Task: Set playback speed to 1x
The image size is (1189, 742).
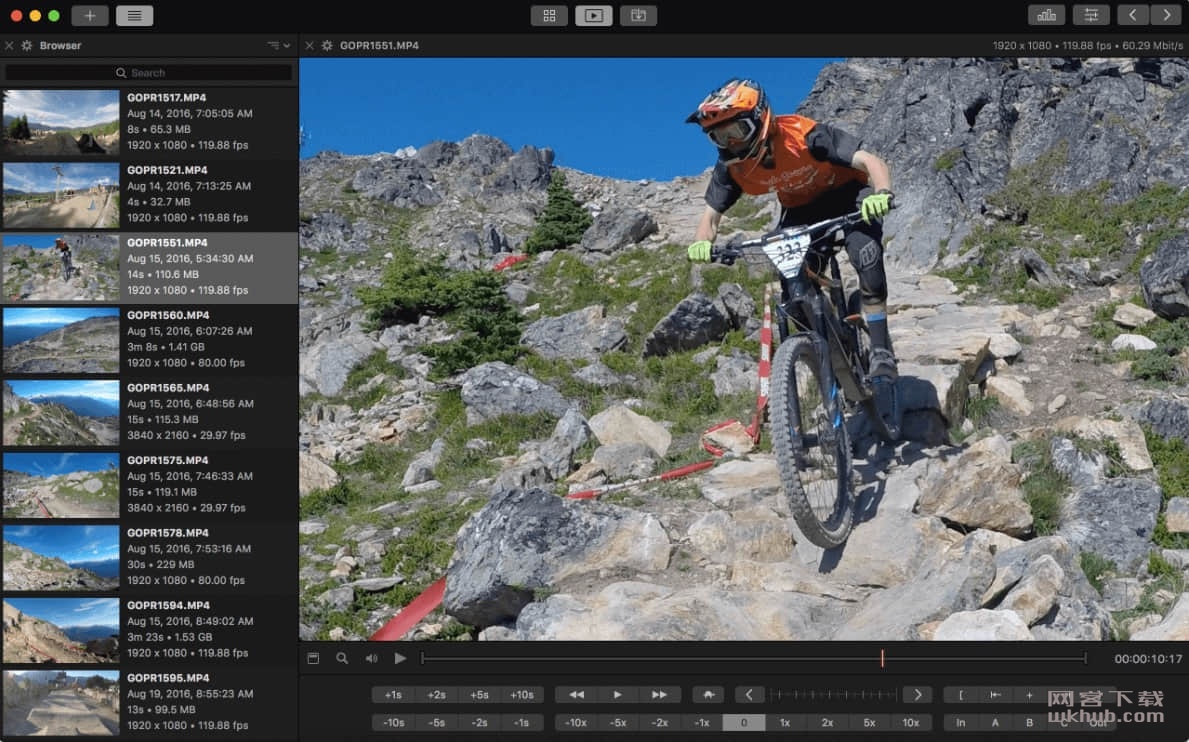Action: click(x=785, y=722)
